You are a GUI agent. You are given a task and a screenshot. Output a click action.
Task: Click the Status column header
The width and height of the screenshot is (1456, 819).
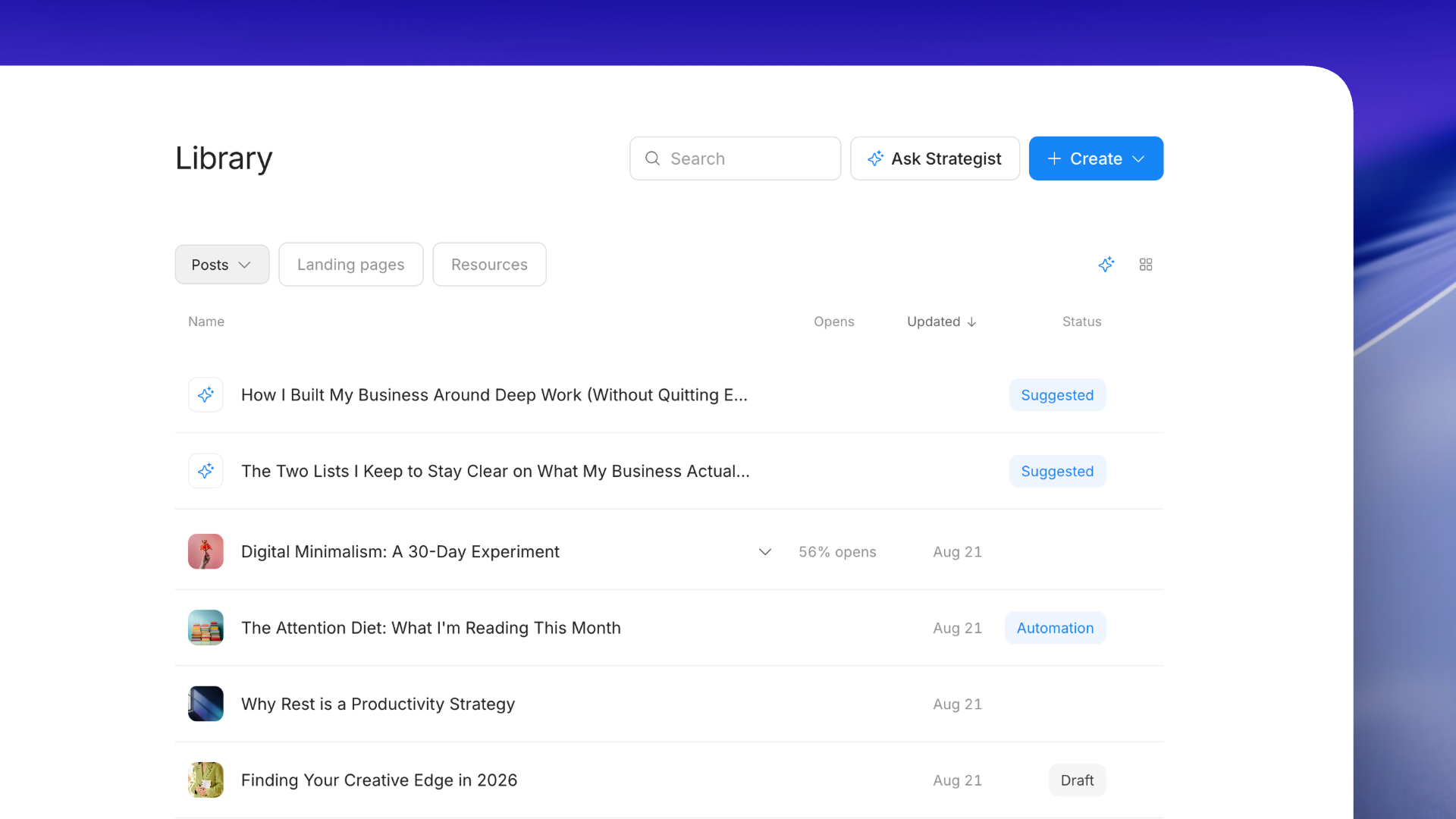[x=1081, y=322]
